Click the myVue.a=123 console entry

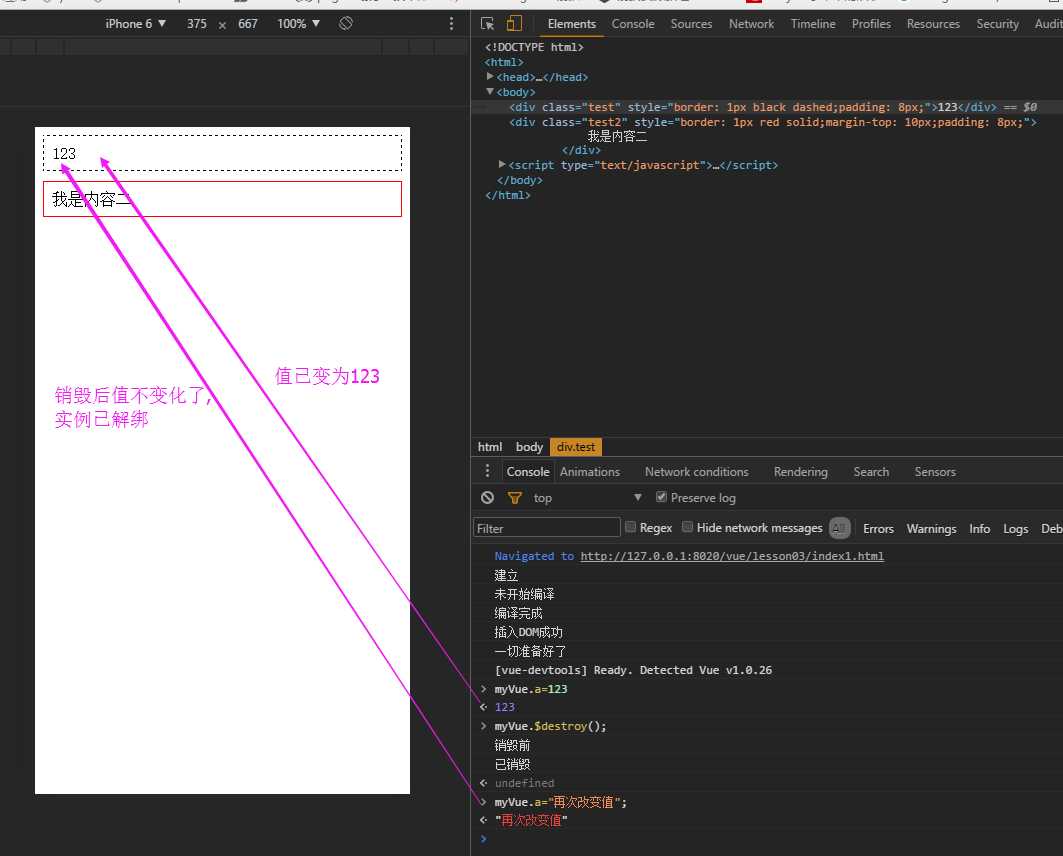(531, 689)
